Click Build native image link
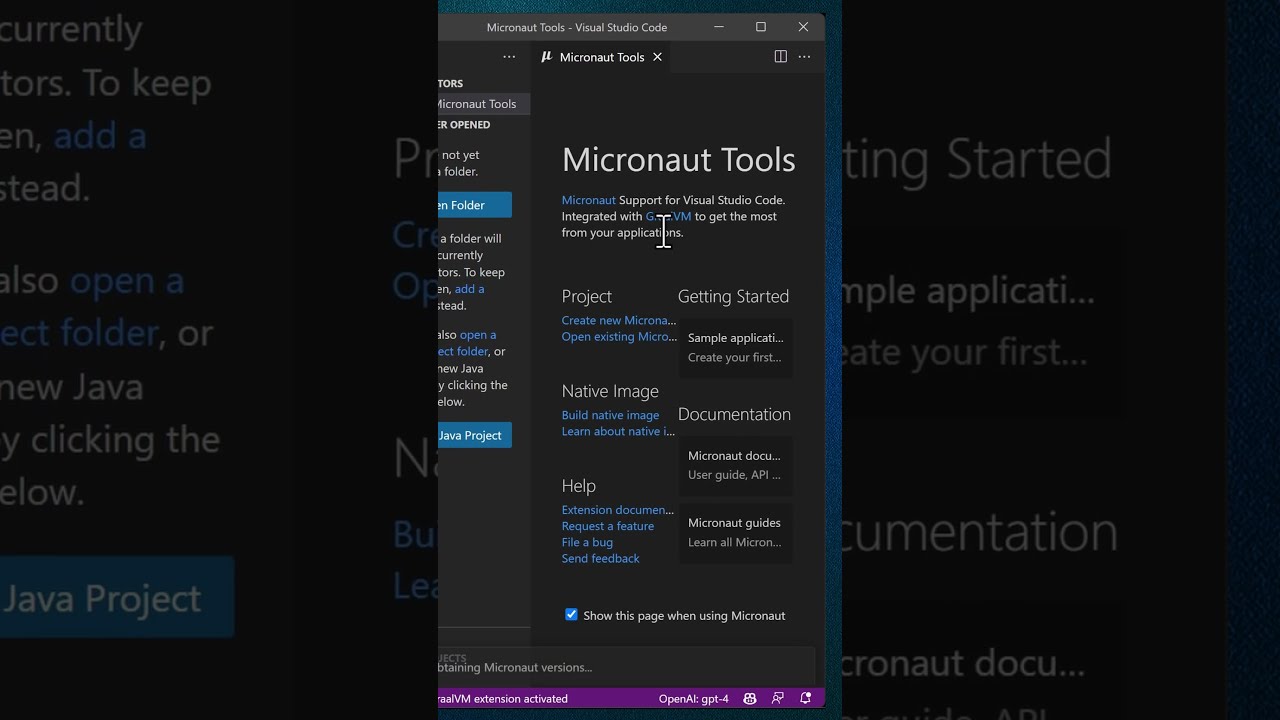This screenshot has width=1280, height=720. point(610,415)
